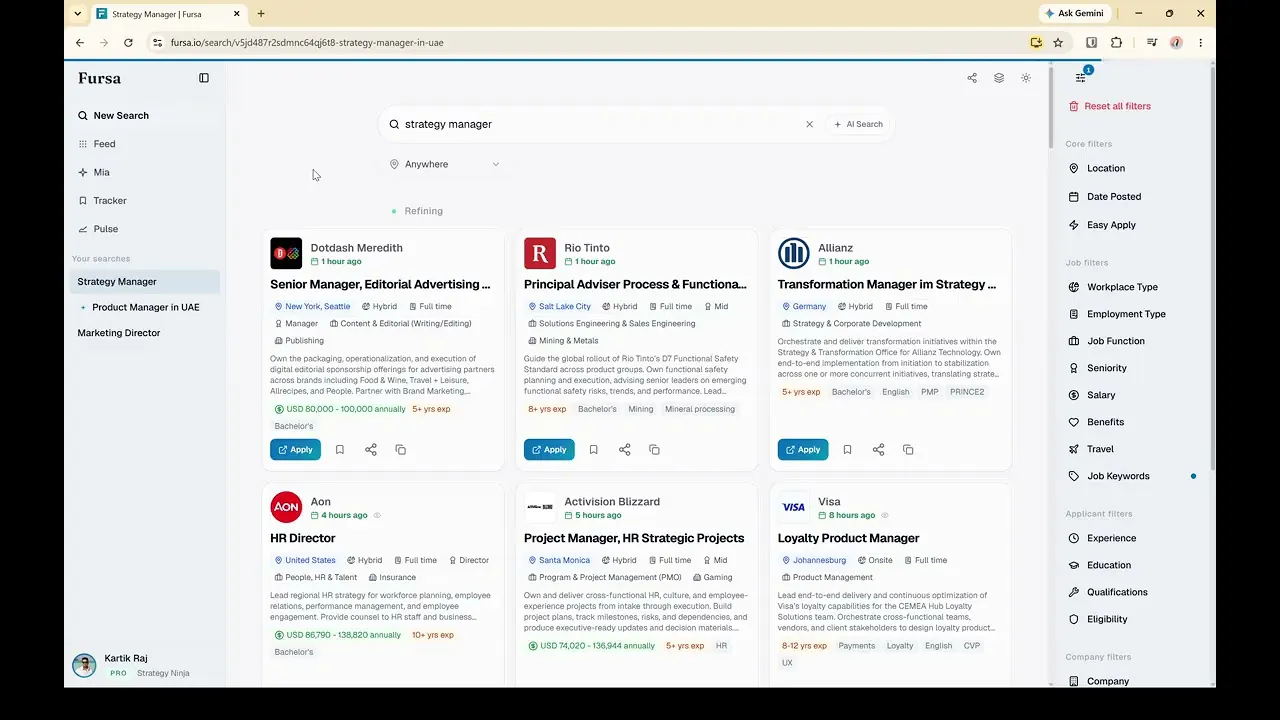Image resolution: width=1280 pixels, height=720 pixels.
Task: Open the Rio Tinto company logo
Action: click(540, 254)
